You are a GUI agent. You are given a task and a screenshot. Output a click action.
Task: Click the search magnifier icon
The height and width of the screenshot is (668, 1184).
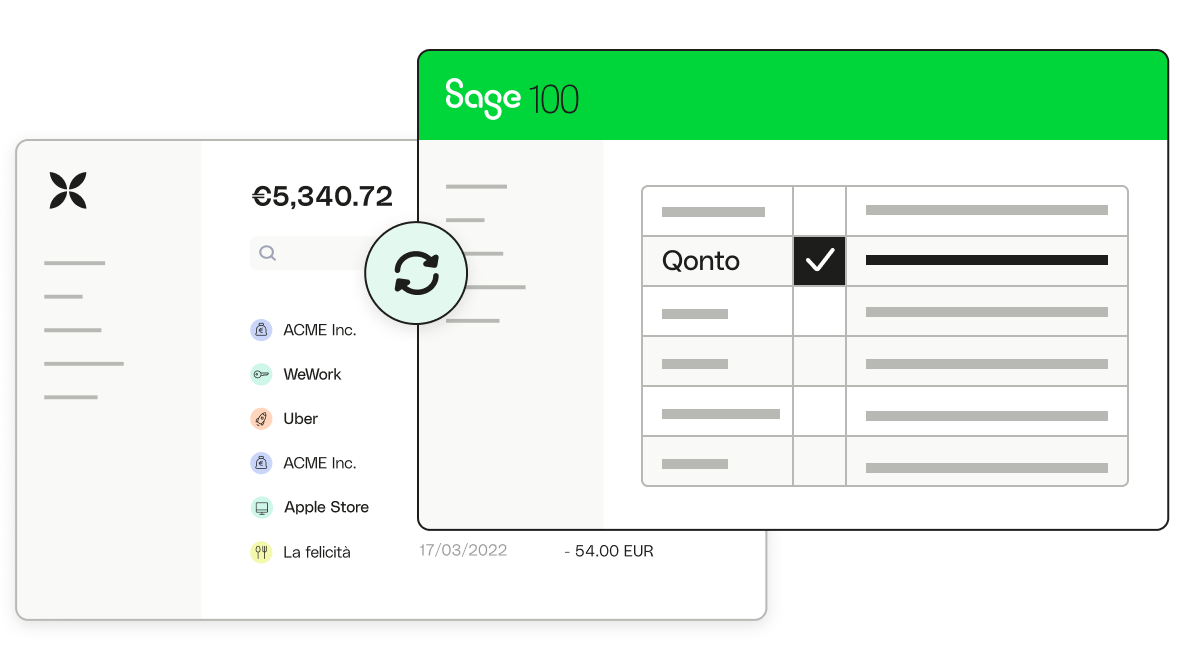point(267,253)
